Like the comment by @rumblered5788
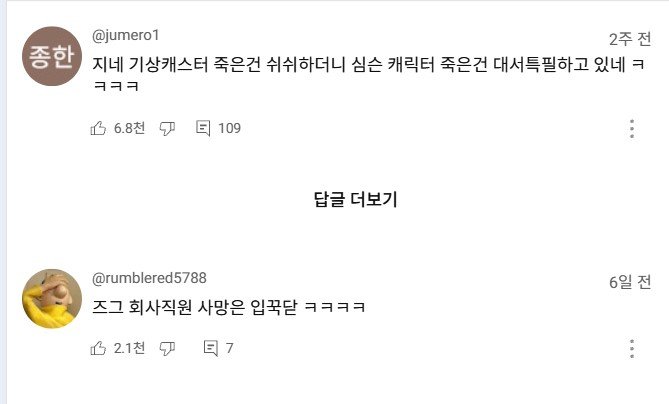669x404 pixels. coord(98,348)
